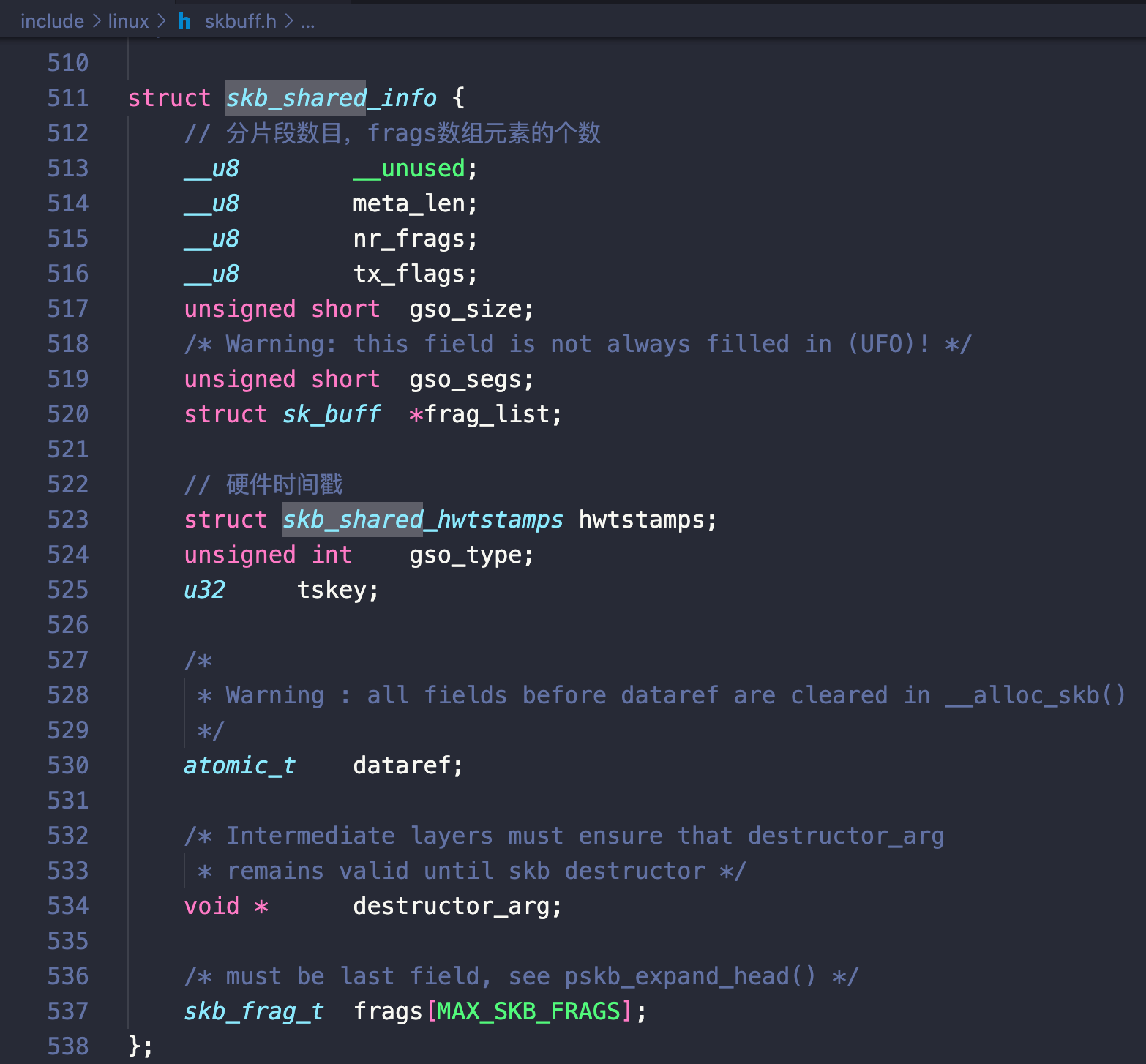The width and height of the screenshot is (1146, 1064).
Task: Click the gso_size field
Action: tap(465, 309)
